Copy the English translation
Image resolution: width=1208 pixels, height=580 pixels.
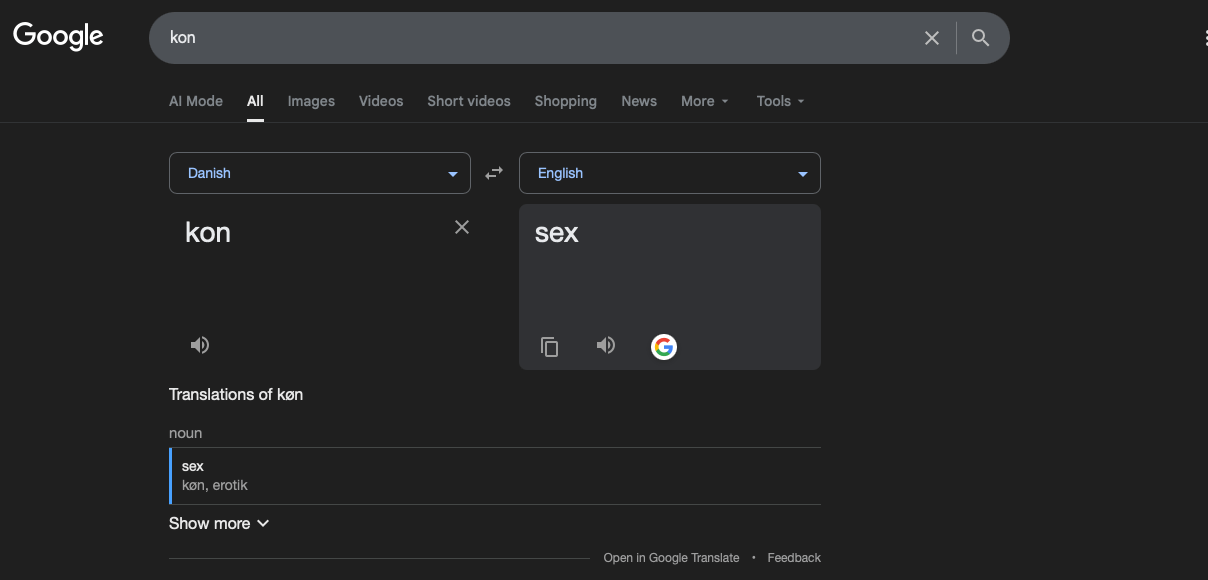point(549,346)
